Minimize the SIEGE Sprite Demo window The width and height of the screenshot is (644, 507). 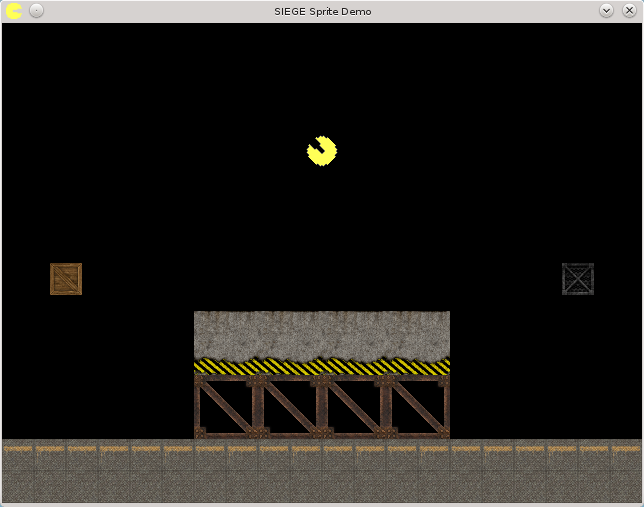606,11
